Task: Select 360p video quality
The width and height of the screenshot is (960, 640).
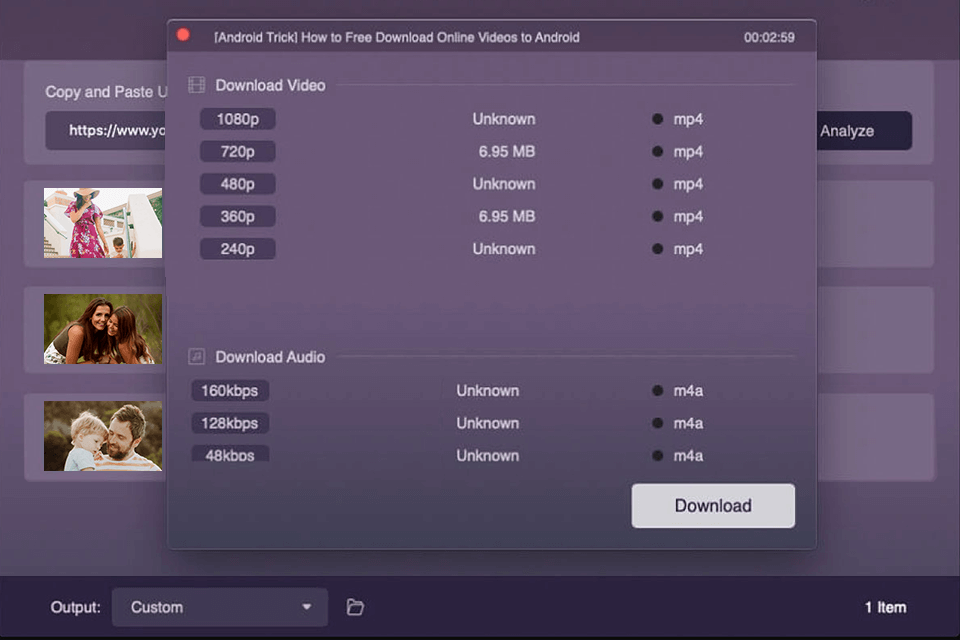Action: (x=237, y=216)
